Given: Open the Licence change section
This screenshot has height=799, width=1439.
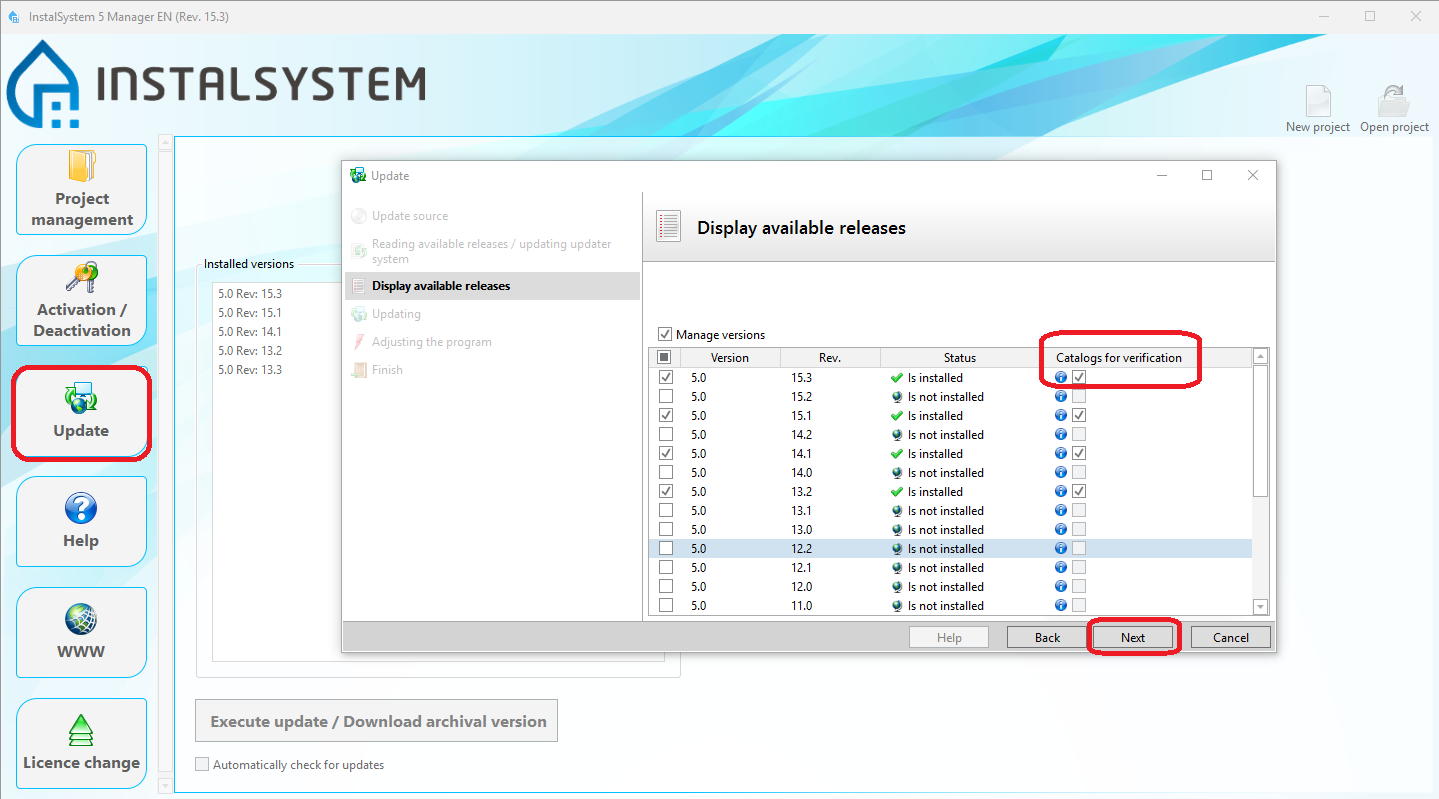Looking at the screenshot, I should point(81,743).
